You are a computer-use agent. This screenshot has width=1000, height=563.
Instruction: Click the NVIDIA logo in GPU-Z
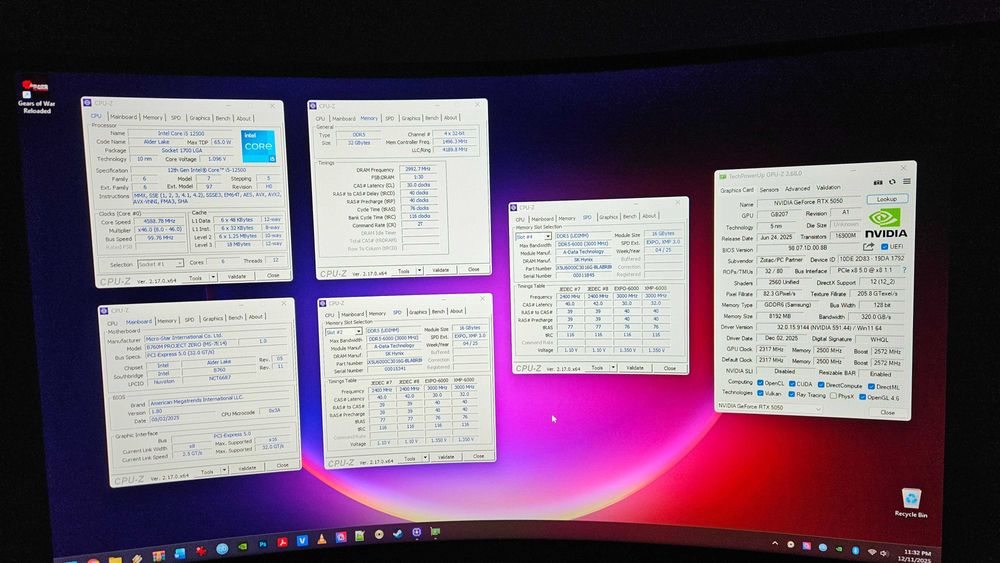pos(886,222)
